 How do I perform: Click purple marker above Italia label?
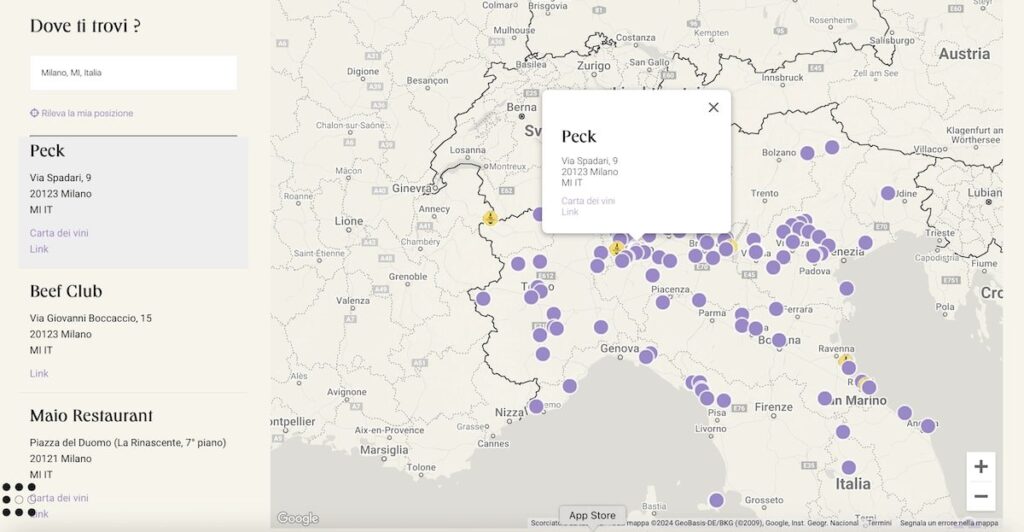click(x=848, y=467)
